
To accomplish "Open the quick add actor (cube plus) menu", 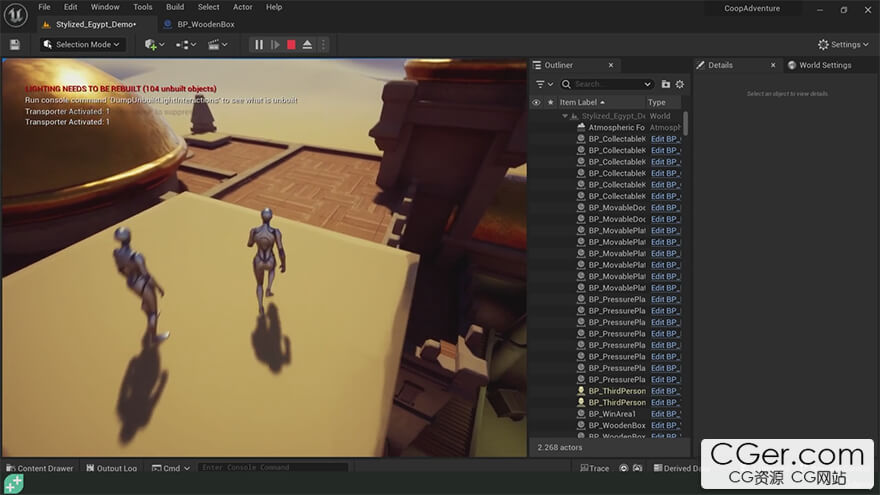I will coord(154,44).
